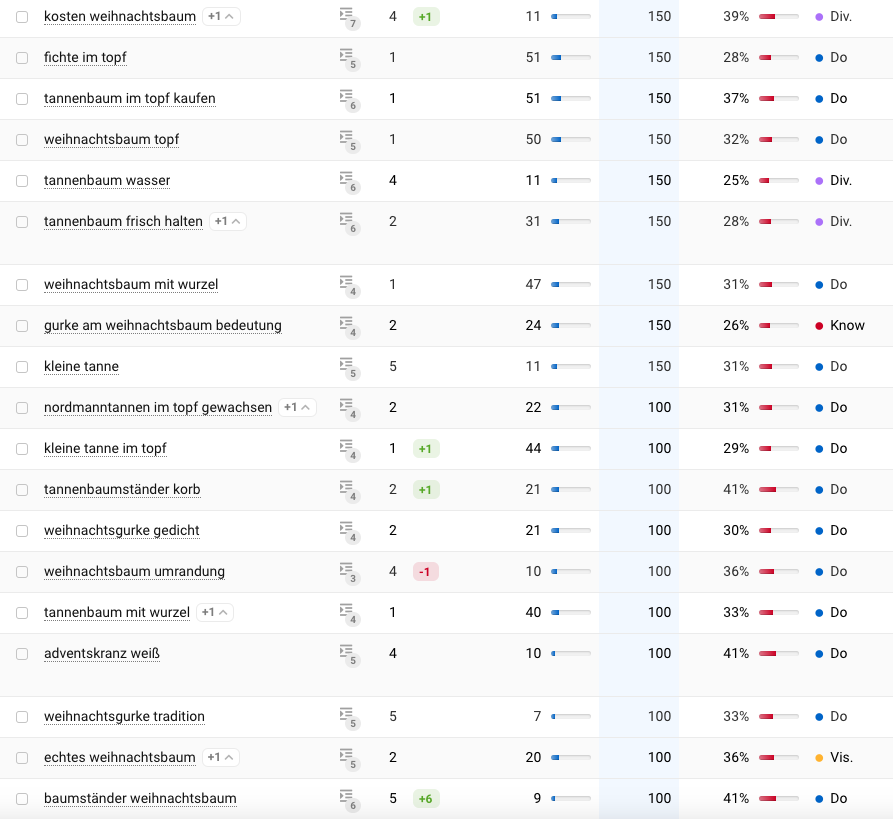Open SERP features icon for kleine tanne
This screenshot has width=893, height=819.
coord(347,367)
